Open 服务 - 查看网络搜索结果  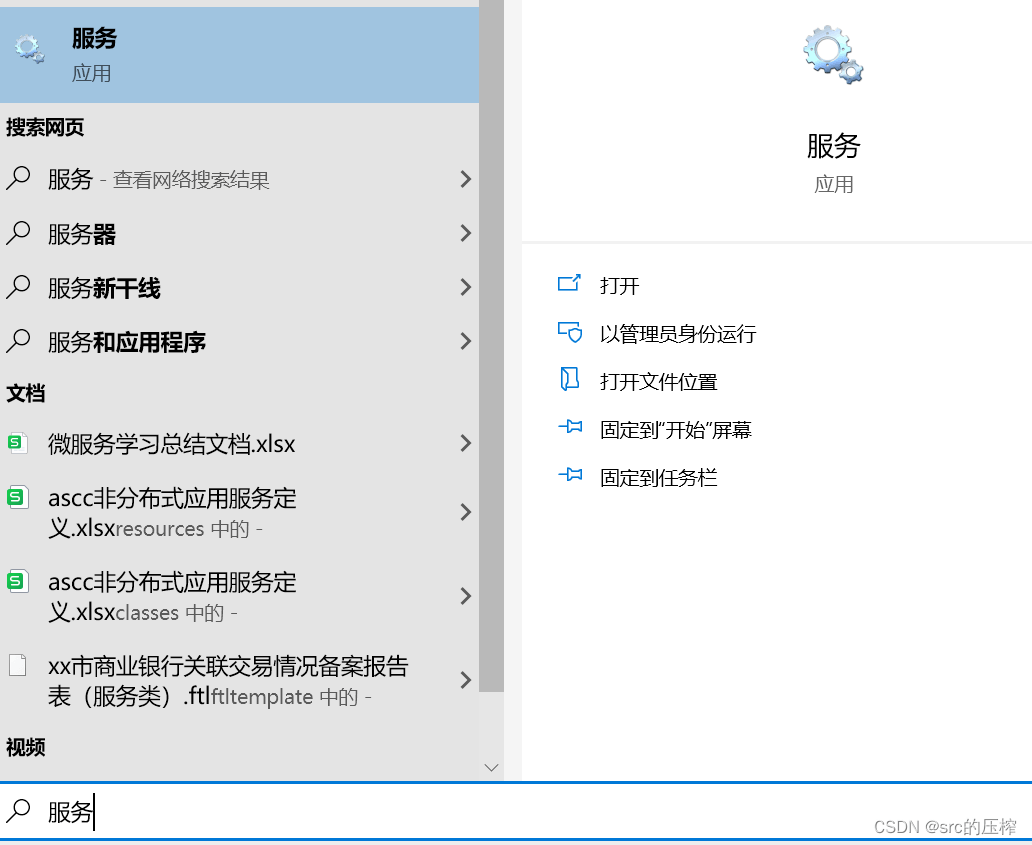coord(240,179)
